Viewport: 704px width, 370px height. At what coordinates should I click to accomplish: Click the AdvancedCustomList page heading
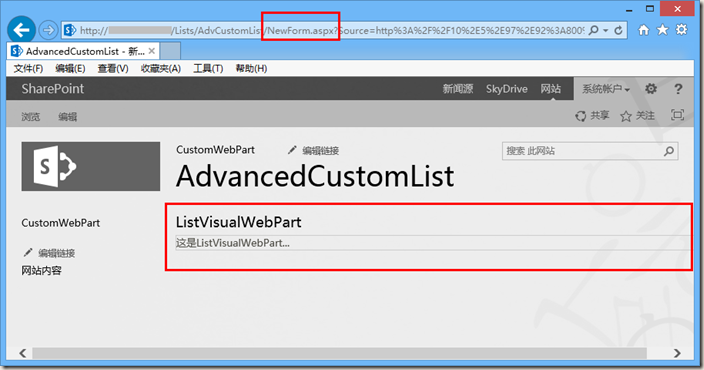[x=315, y=176]
